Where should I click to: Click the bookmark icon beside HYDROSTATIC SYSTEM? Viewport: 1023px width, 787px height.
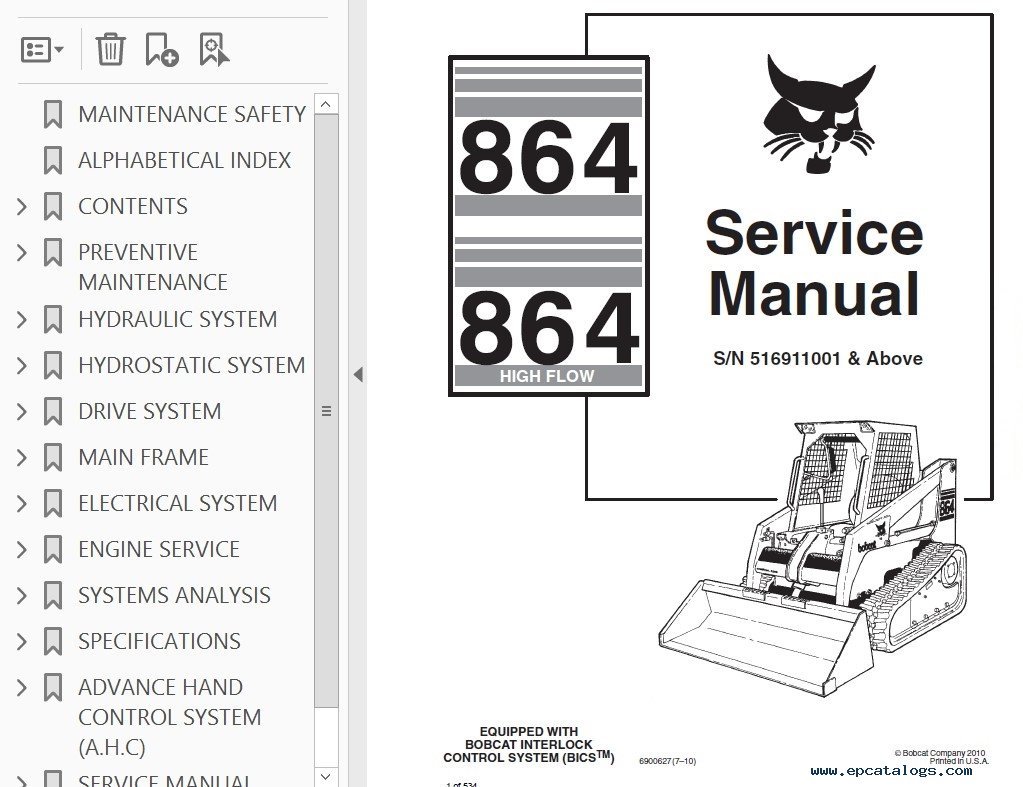[53, 365]
